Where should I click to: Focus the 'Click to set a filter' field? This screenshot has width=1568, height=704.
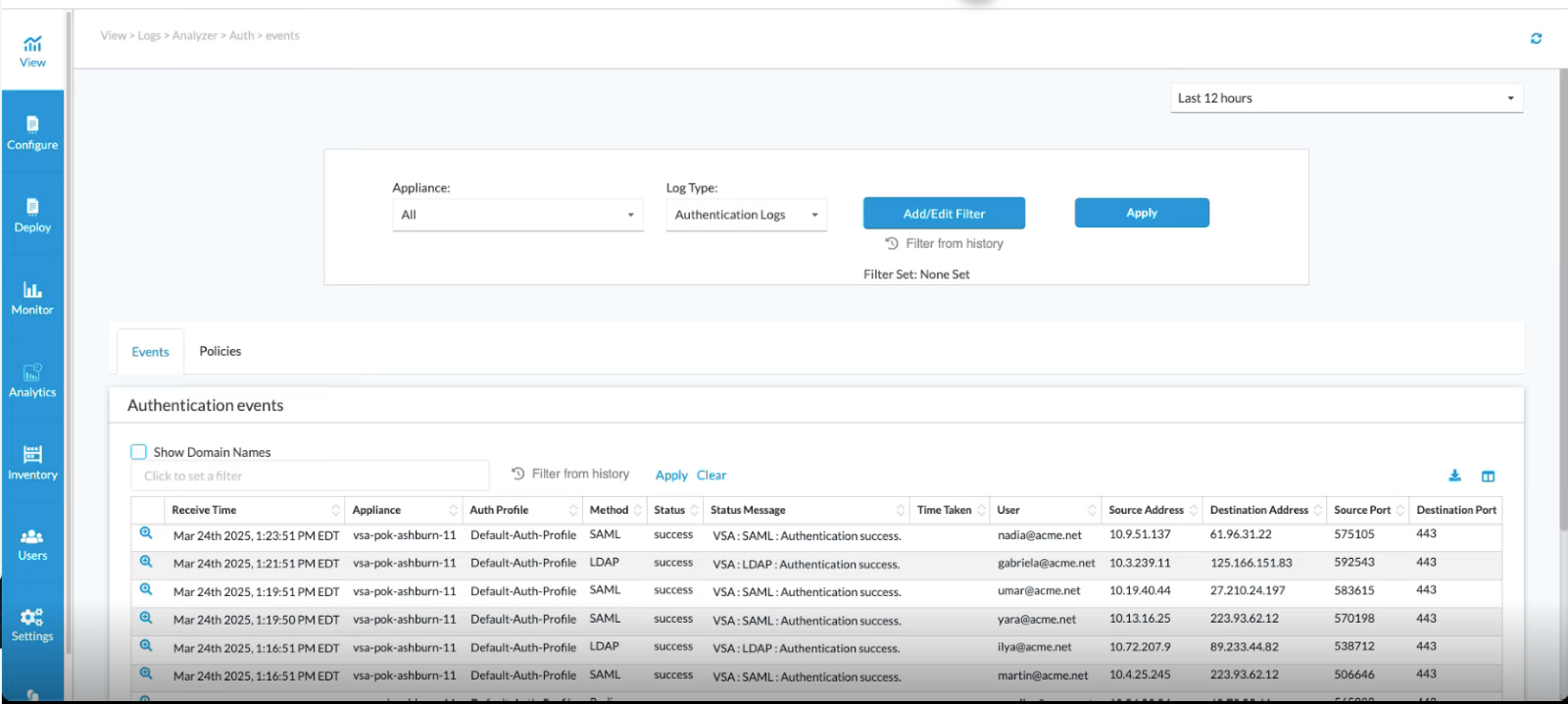[x=310, y=476]
